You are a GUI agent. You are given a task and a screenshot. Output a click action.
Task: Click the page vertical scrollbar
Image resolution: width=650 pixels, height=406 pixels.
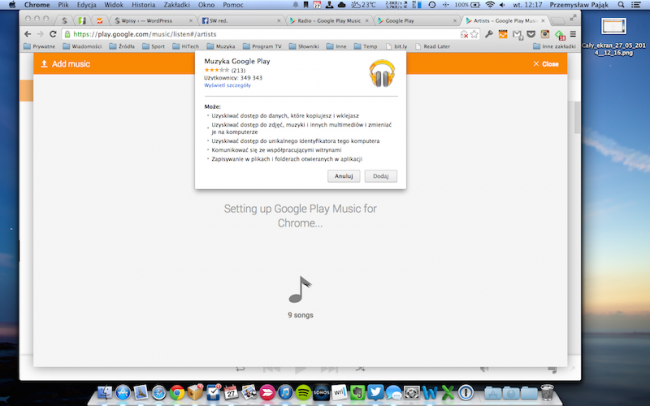(577, 117)
